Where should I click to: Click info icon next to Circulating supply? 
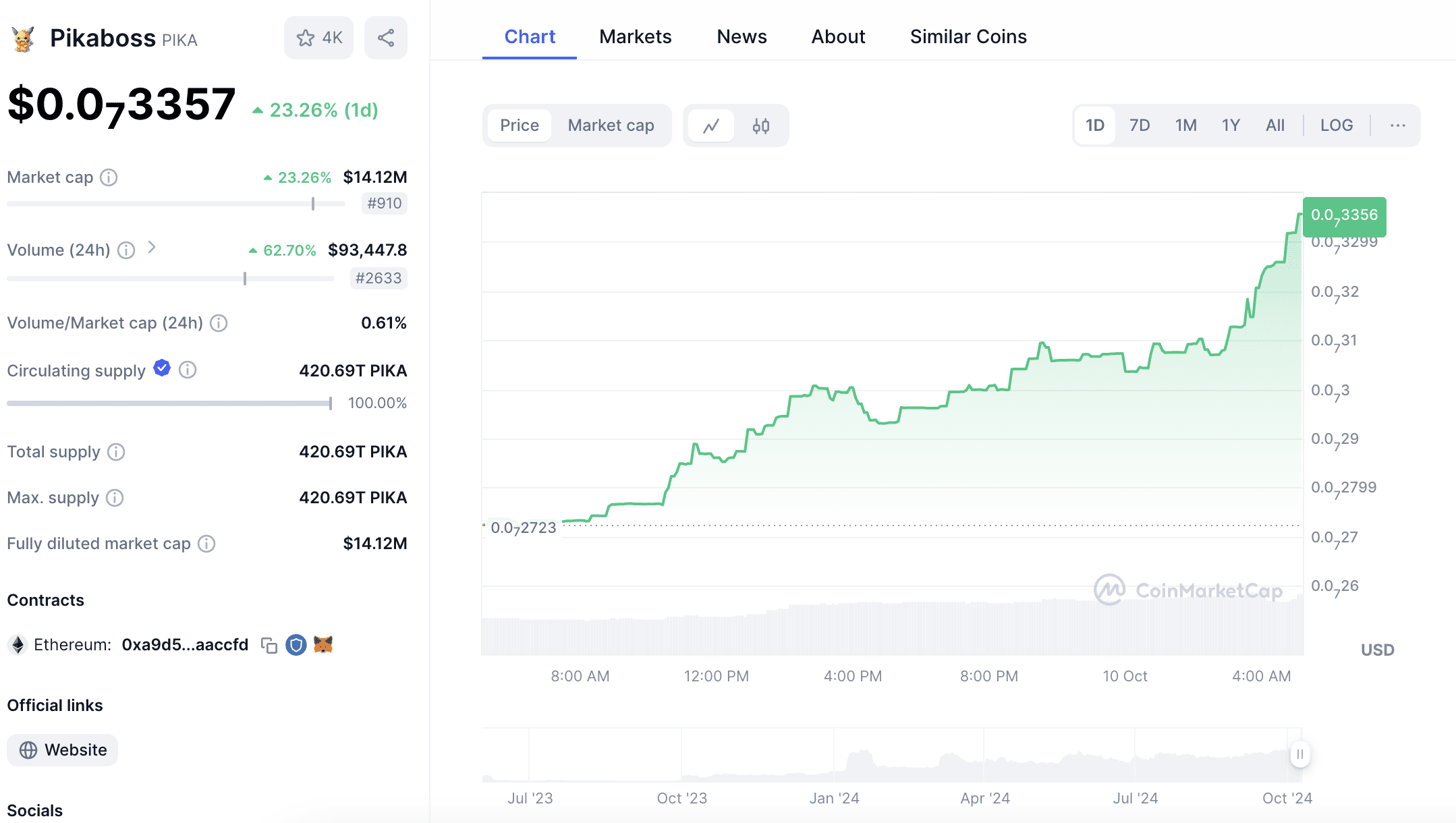[188, 370]
